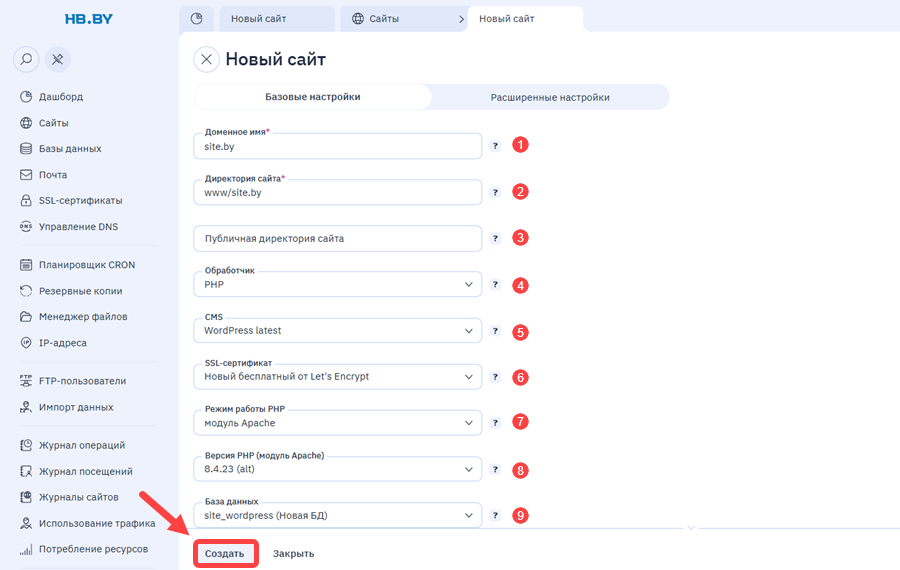This screenshot has width=900, height=570.
Task: Close the Новый сайт form with X icon
Action: [207, 59]
